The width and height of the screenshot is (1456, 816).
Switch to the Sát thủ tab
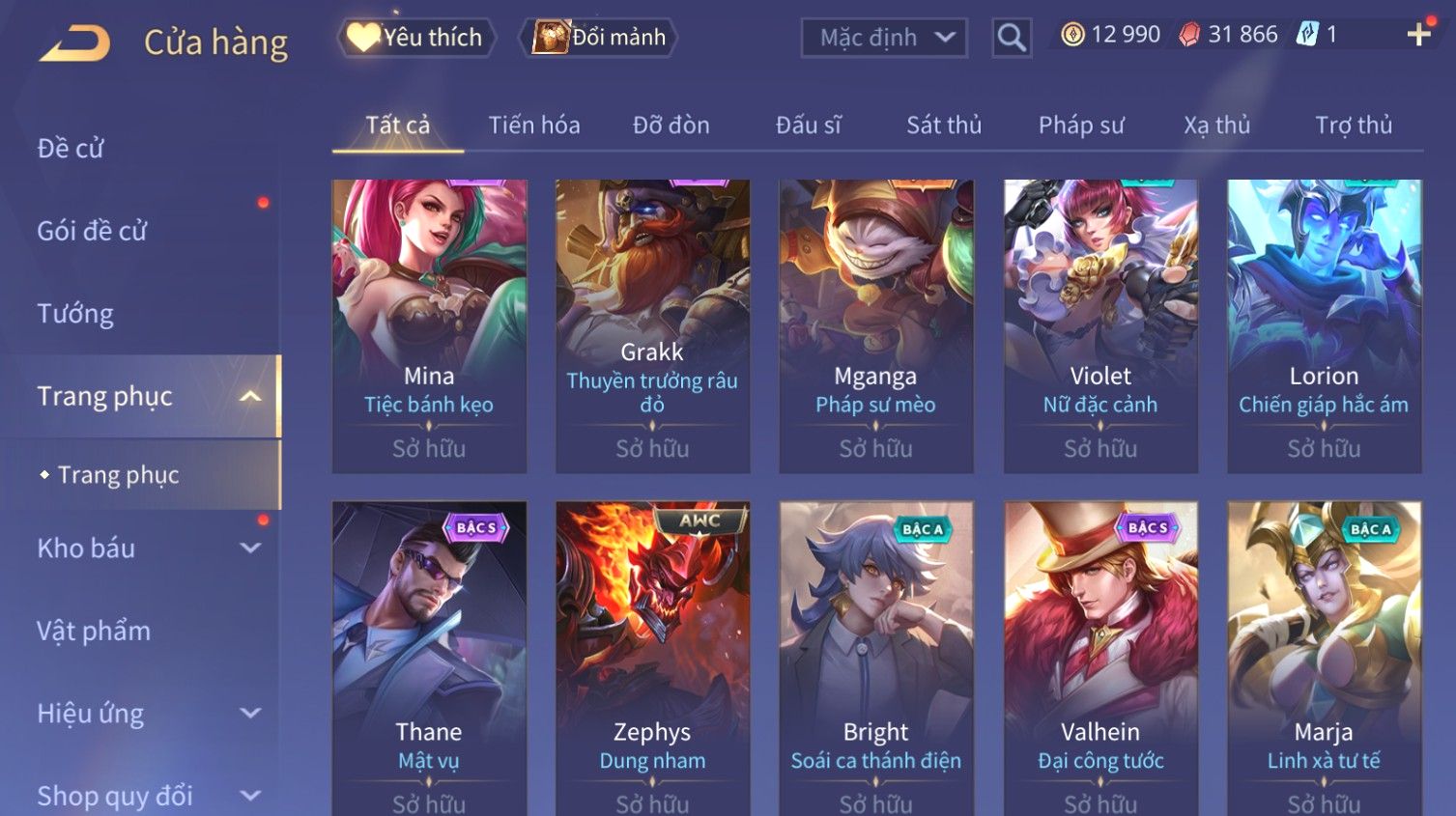(x=944, y=126)
